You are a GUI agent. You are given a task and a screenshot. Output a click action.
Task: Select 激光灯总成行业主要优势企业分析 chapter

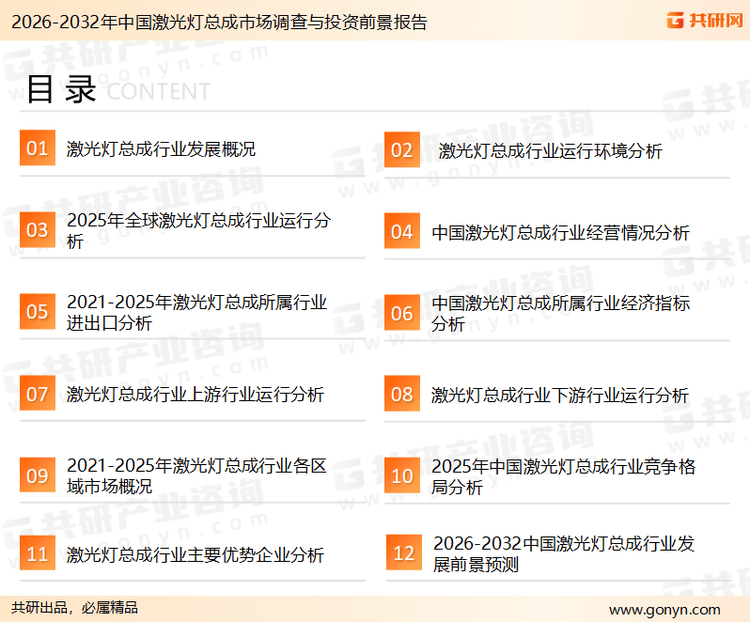coord(195,554)
